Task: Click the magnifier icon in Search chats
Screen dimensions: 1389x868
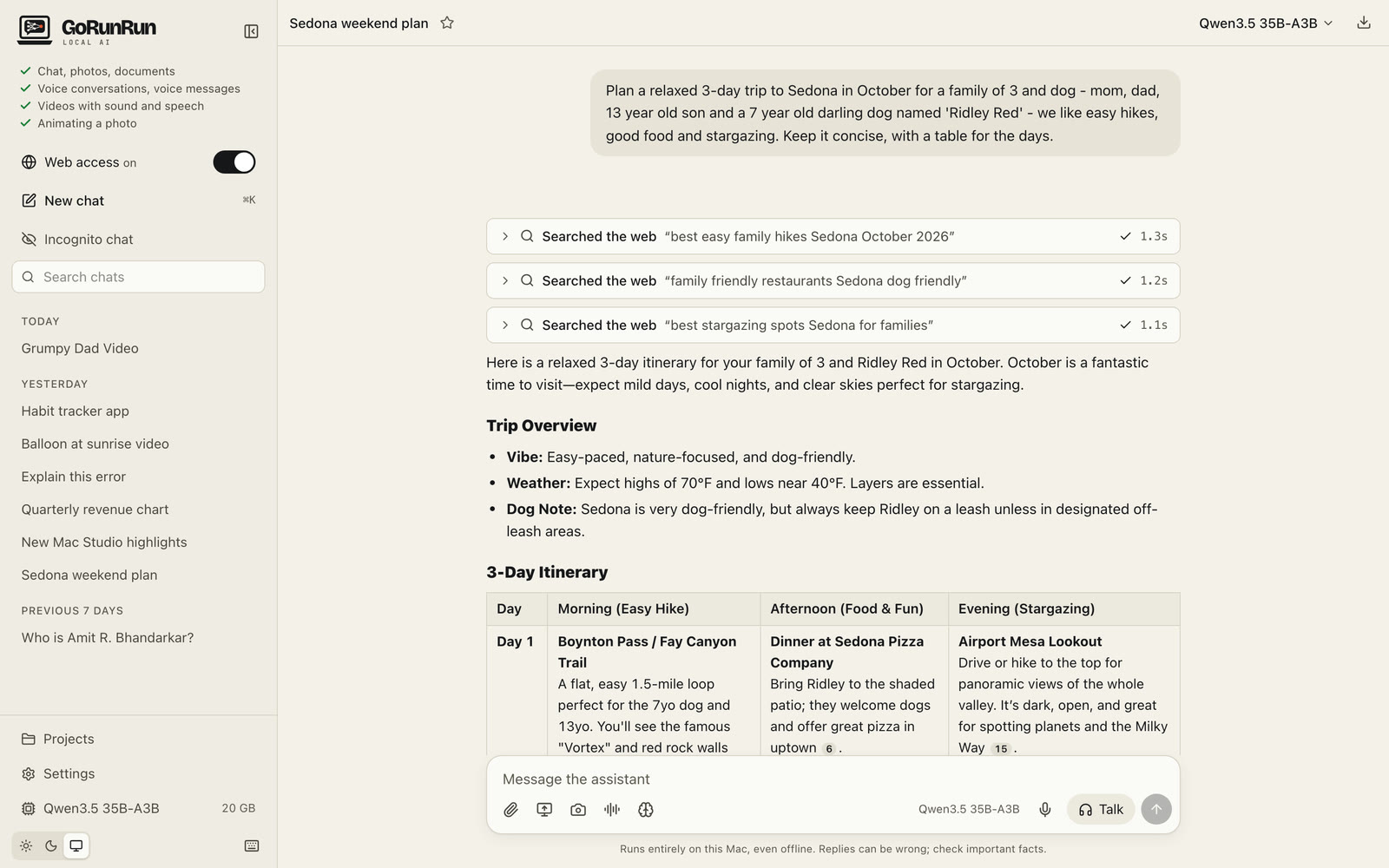Action: [x=28, y=277]
